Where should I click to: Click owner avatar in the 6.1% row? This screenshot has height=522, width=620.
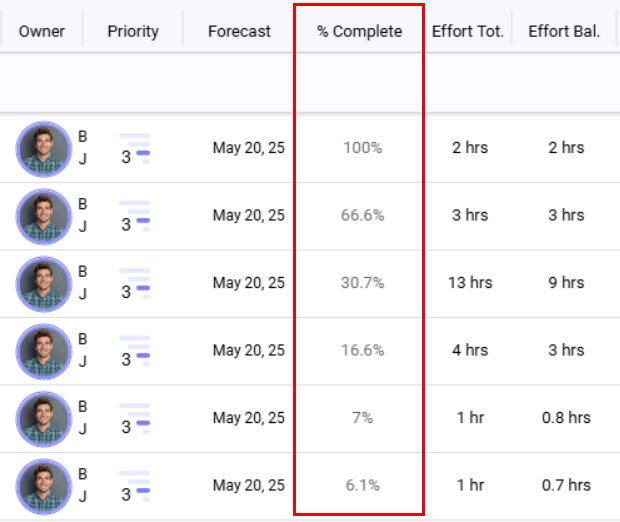pyautogui.click(x=43, y=486)
